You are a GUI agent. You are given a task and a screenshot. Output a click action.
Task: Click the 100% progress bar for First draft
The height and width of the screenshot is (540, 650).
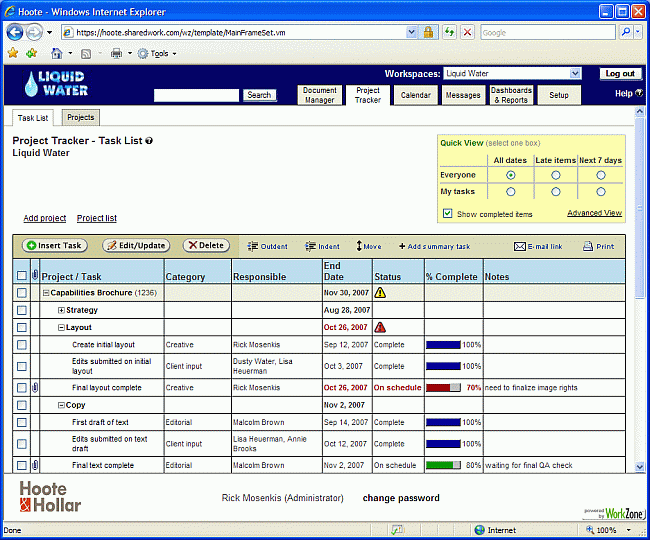pos(443,422)
